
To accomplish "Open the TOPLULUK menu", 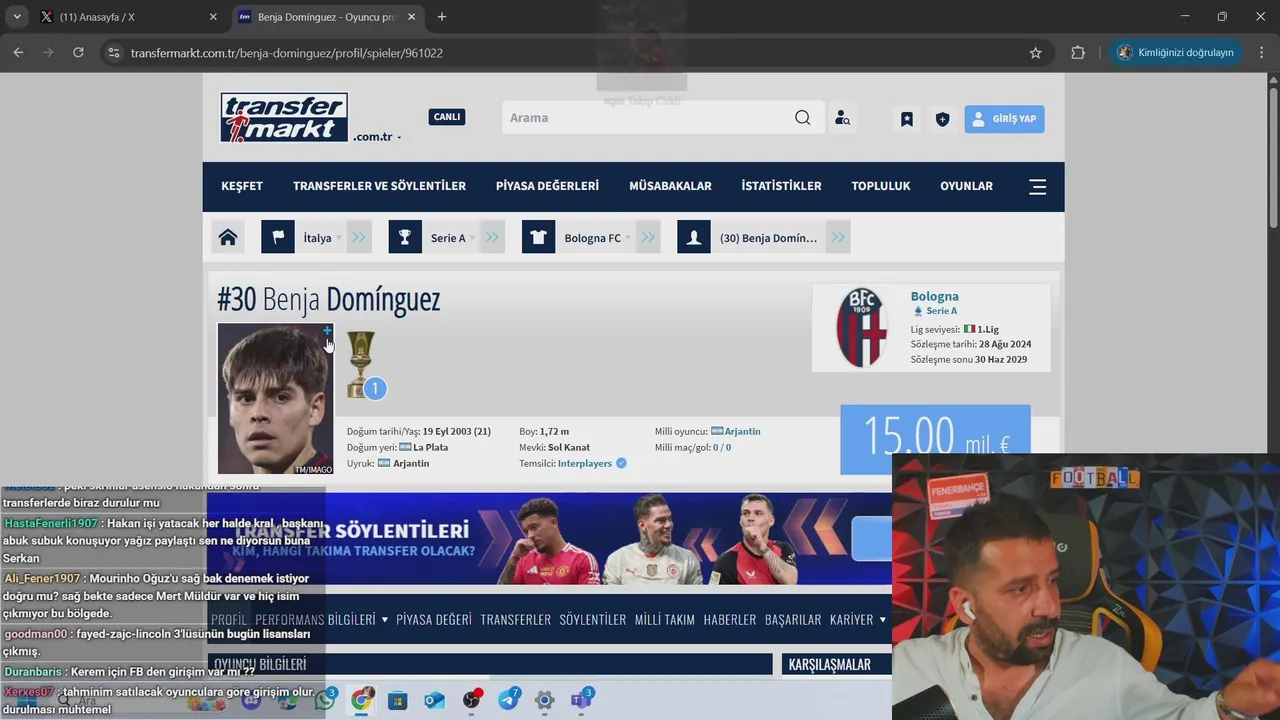I will pos(881,186).
